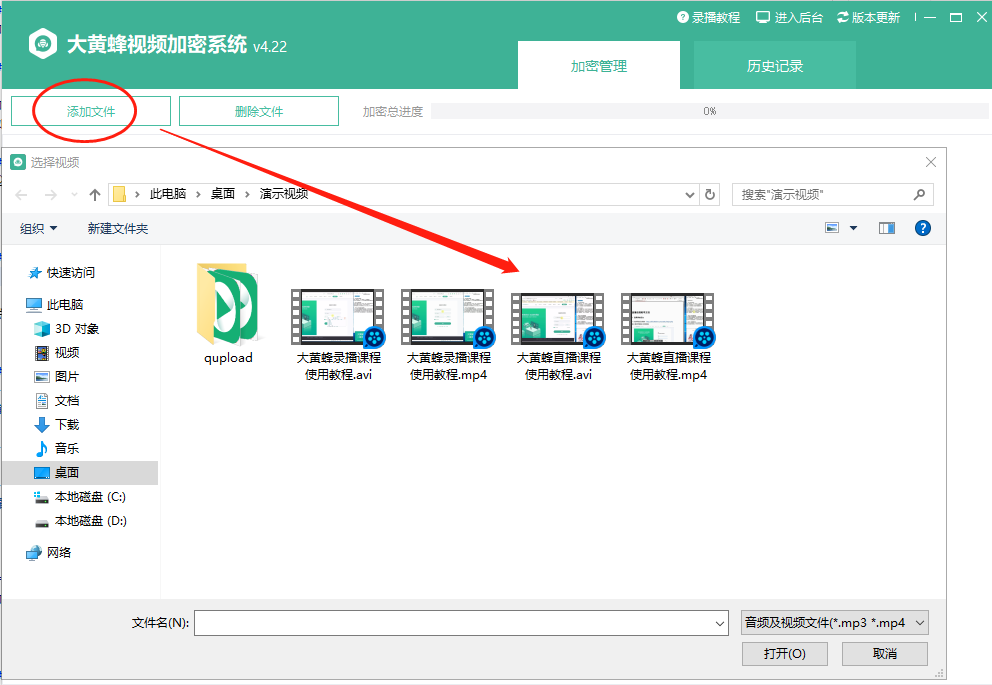This screenshot has width=992, height=685.
Task: Open the file name history dropdown
Action: 719,623
